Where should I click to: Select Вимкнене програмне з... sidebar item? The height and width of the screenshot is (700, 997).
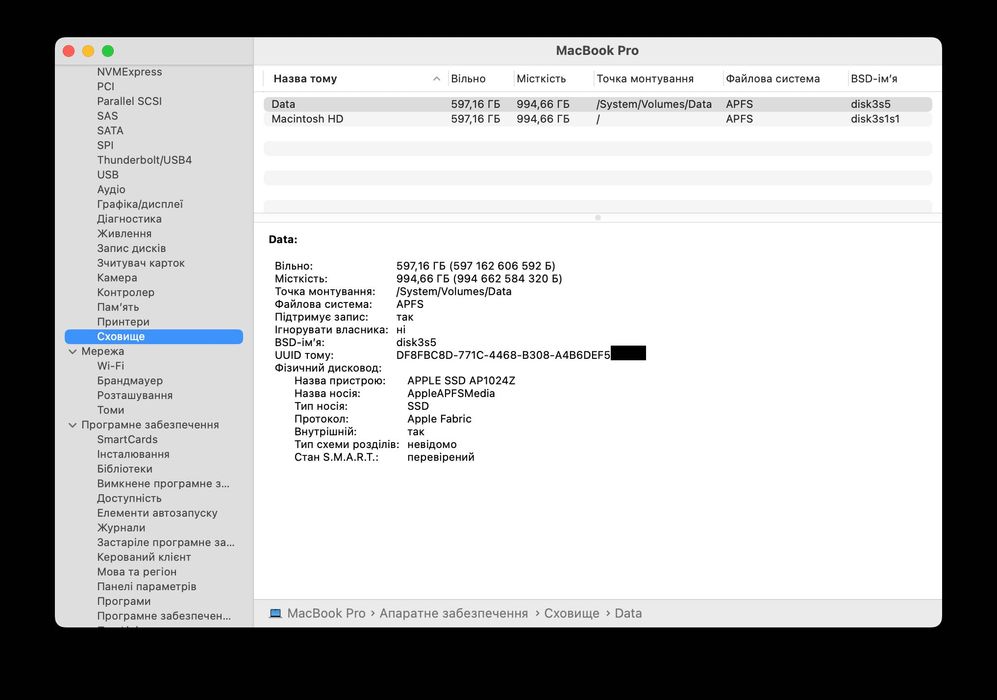(163, 484)
